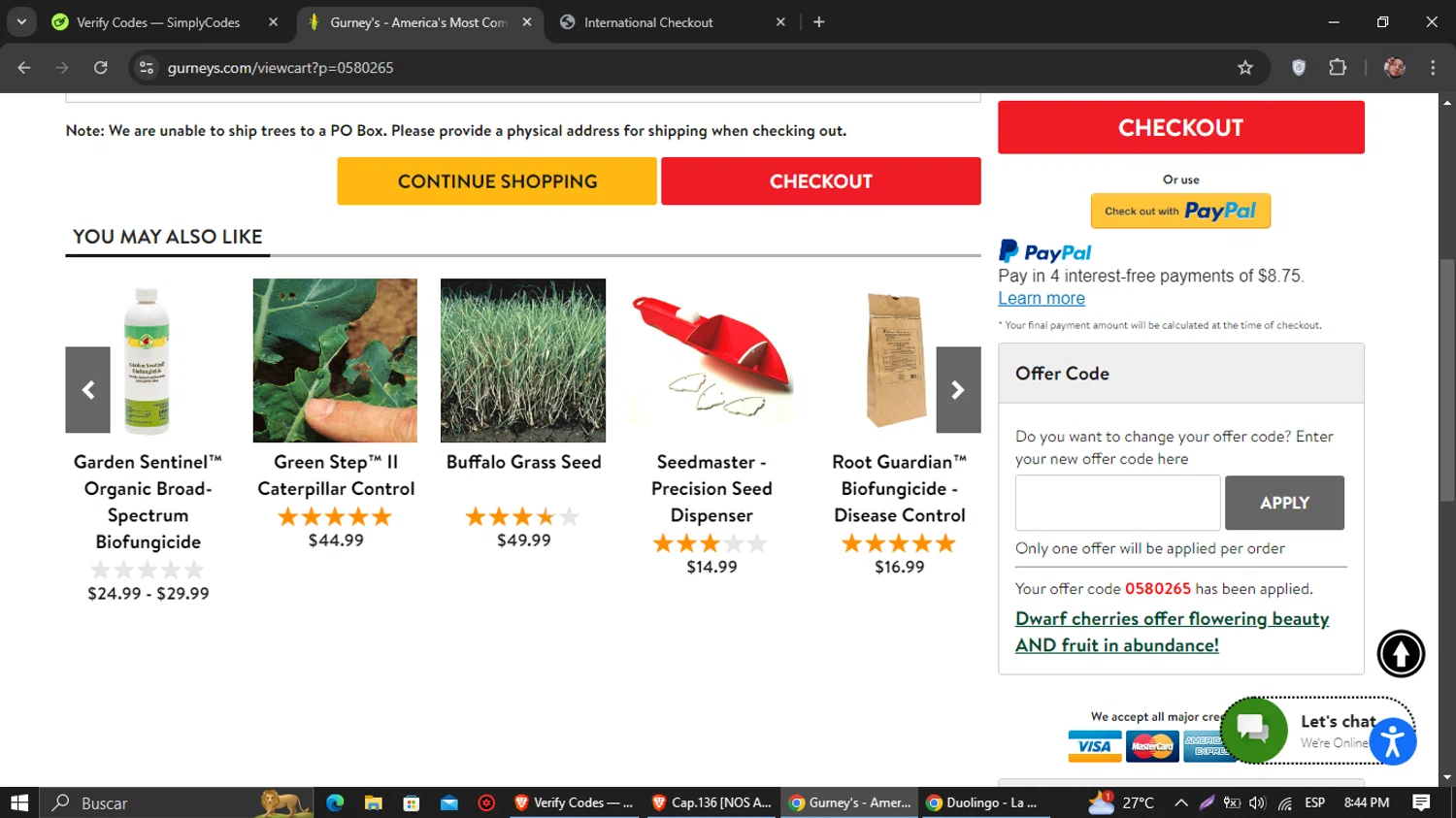The image size is (1456, 818).
Task: Open Let's chat live chat bubble
Action: pyautogui.click(x=1254, y=731)
